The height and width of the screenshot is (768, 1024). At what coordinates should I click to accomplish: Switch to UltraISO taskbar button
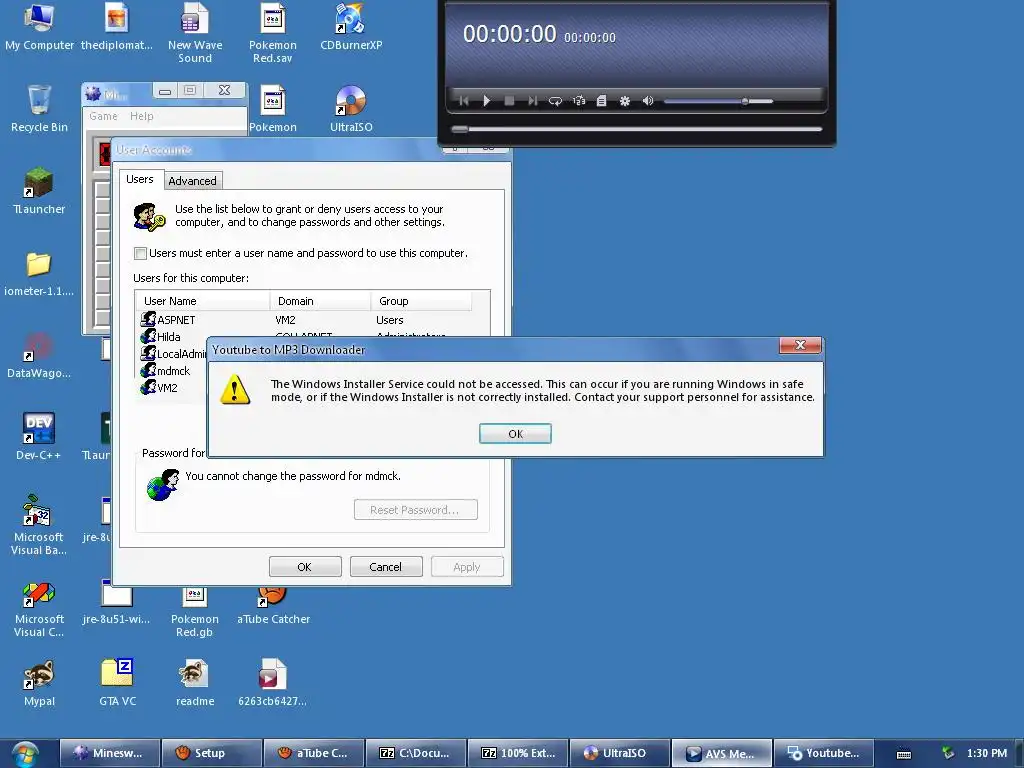coord(619,753)
